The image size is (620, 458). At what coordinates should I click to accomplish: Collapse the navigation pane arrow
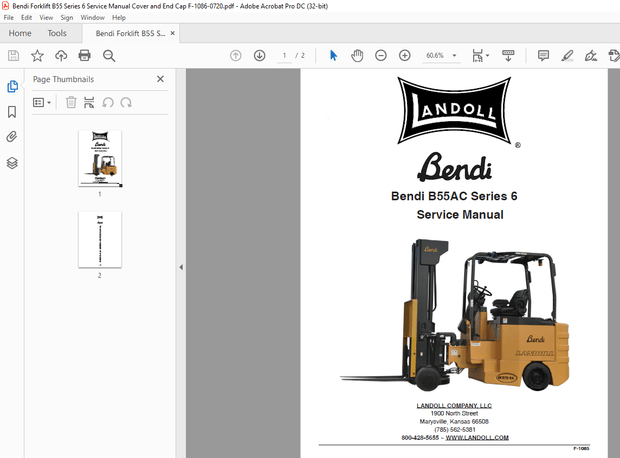[181, 267]
